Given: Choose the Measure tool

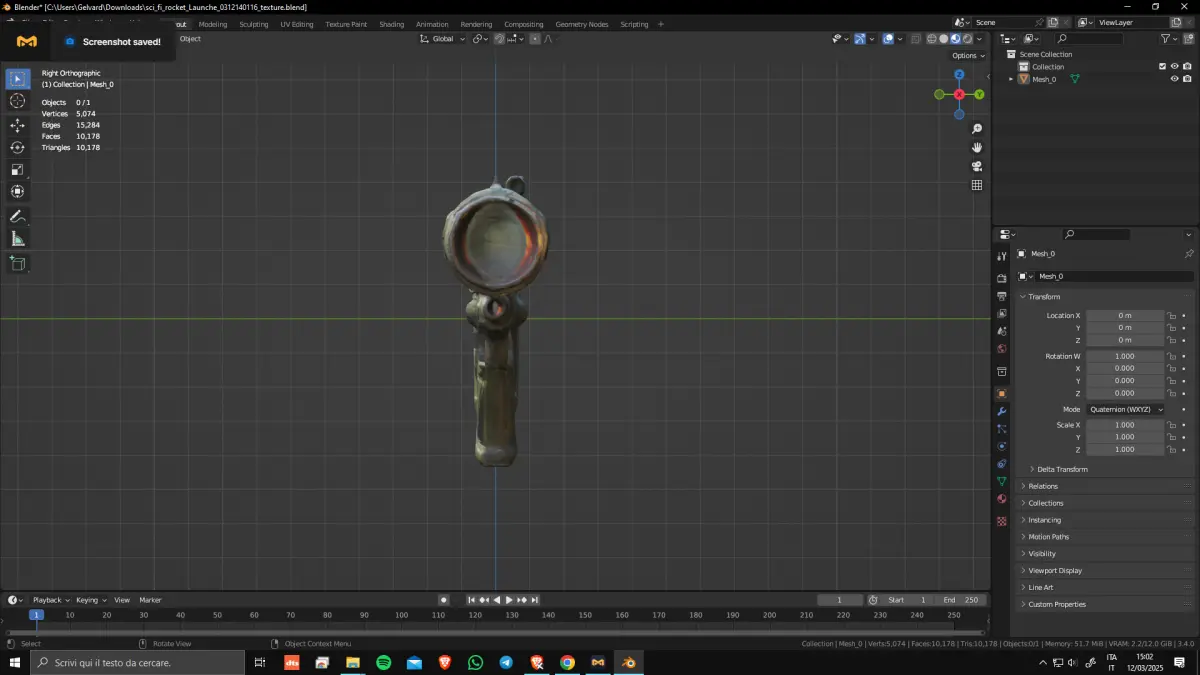Looking at the screenshot, I should click(17, 238).
